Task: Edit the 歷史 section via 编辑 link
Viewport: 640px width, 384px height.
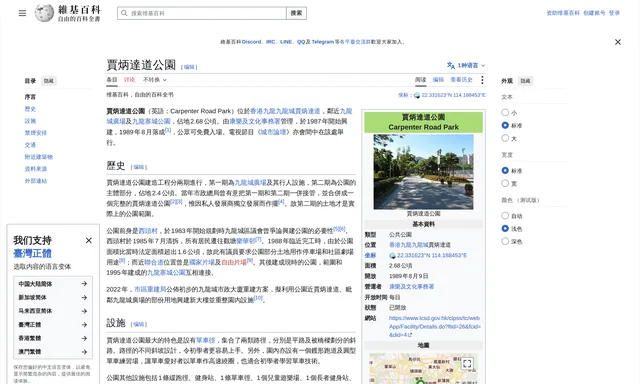Action: (x=139, y=167)
